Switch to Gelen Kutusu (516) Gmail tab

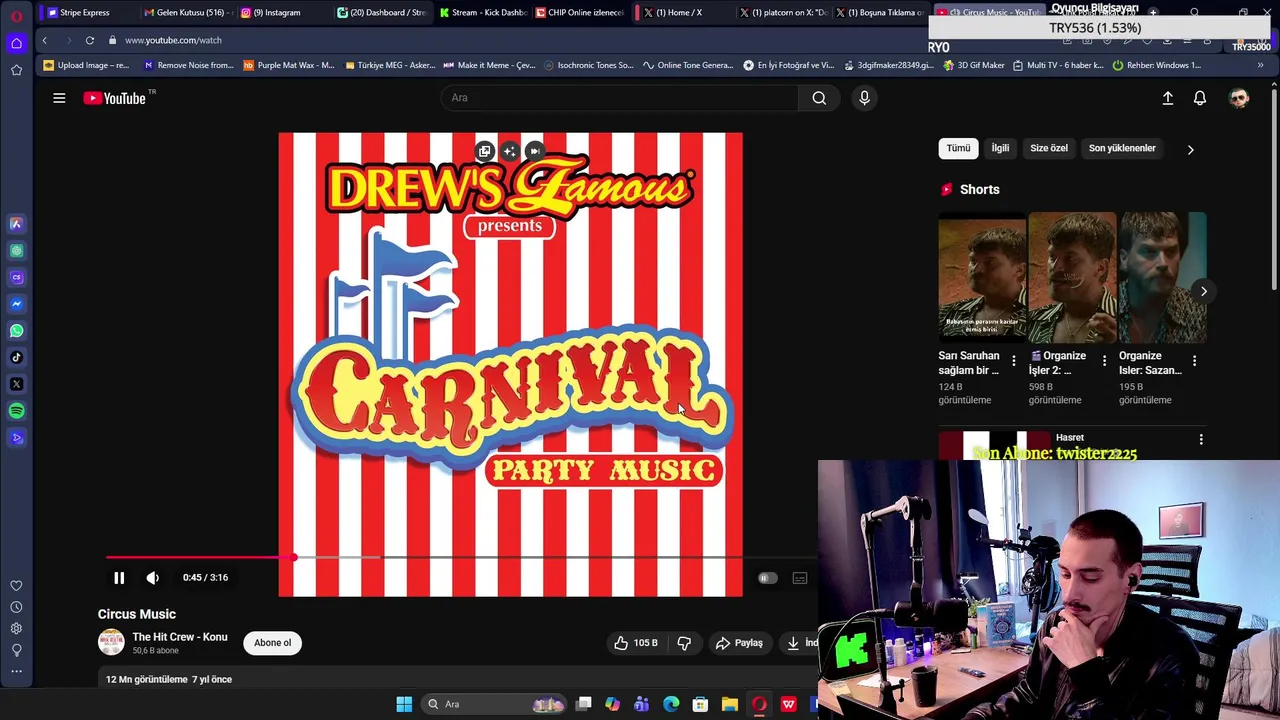(x=187, y=12)
